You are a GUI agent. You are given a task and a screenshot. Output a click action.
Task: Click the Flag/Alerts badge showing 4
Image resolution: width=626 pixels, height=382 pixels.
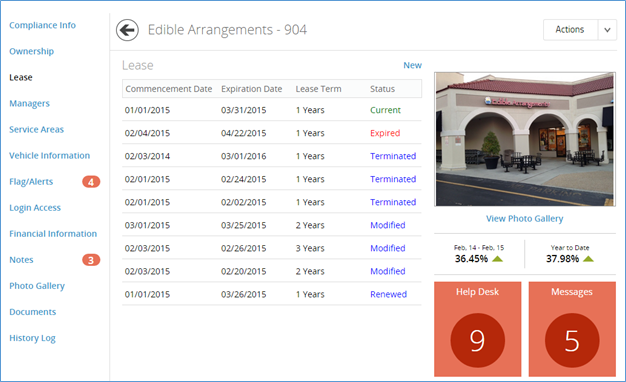pos(91,182)
